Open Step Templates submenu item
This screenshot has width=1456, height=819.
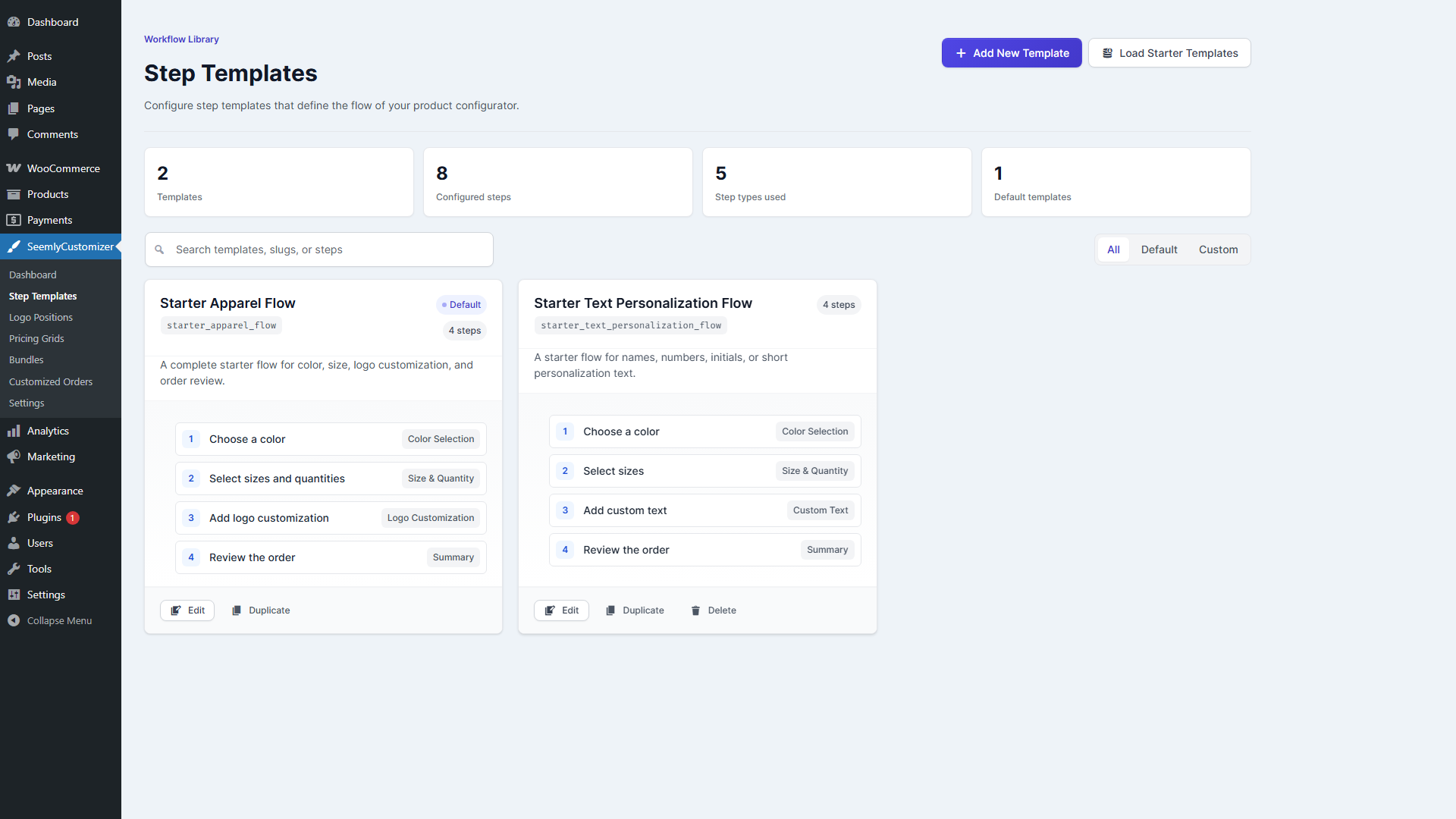(42, 296)
